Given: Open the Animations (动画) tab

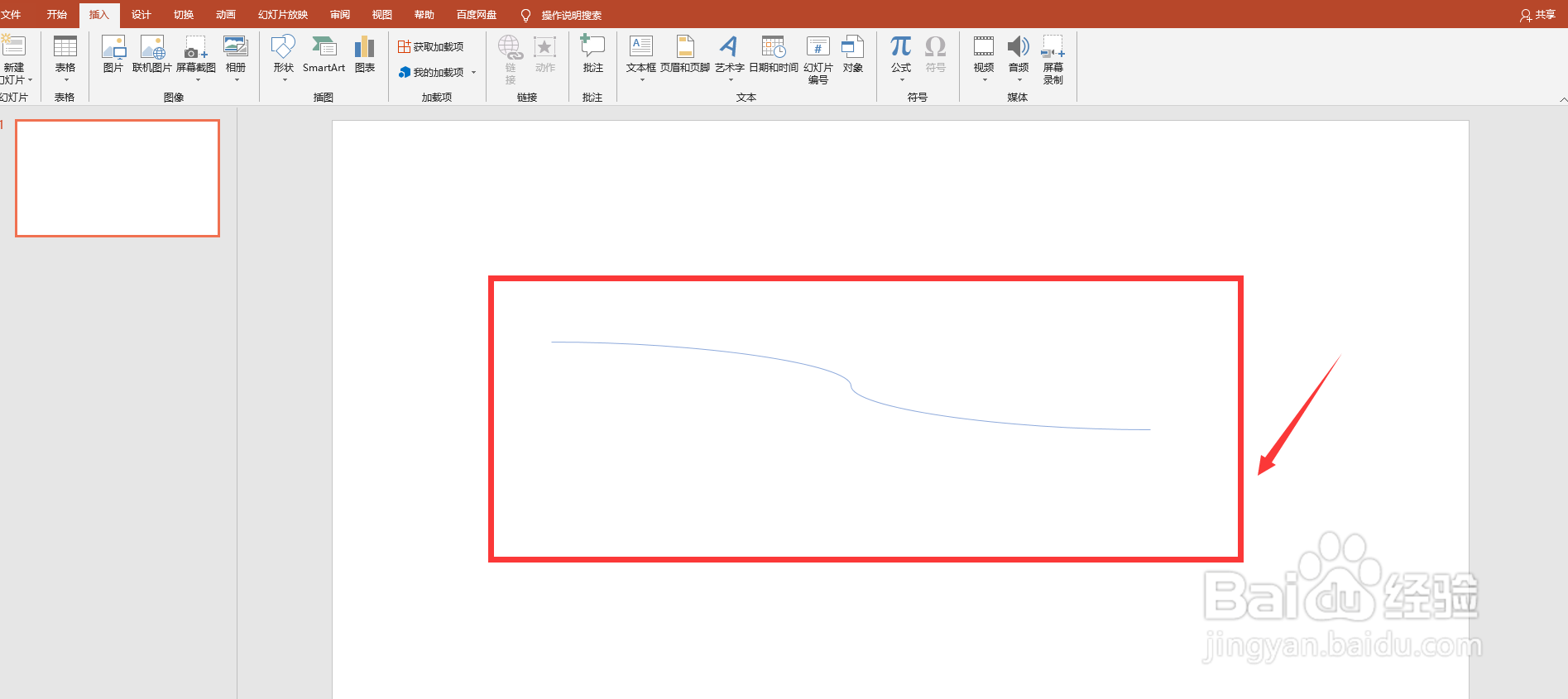Looking at the screenshot, I should click(226, 15).
